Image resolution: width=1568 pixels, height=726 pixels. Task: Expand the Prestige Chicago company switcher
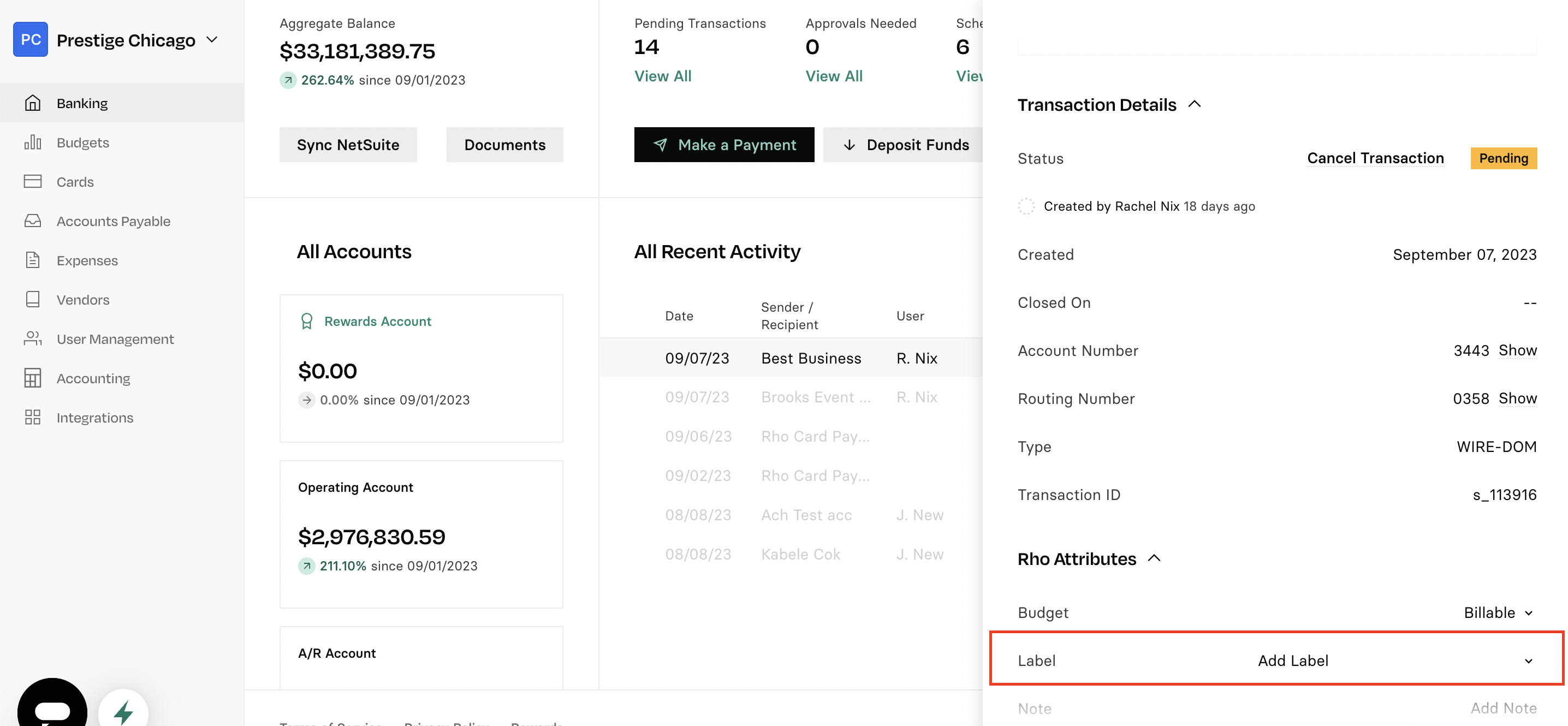[212, 40]
